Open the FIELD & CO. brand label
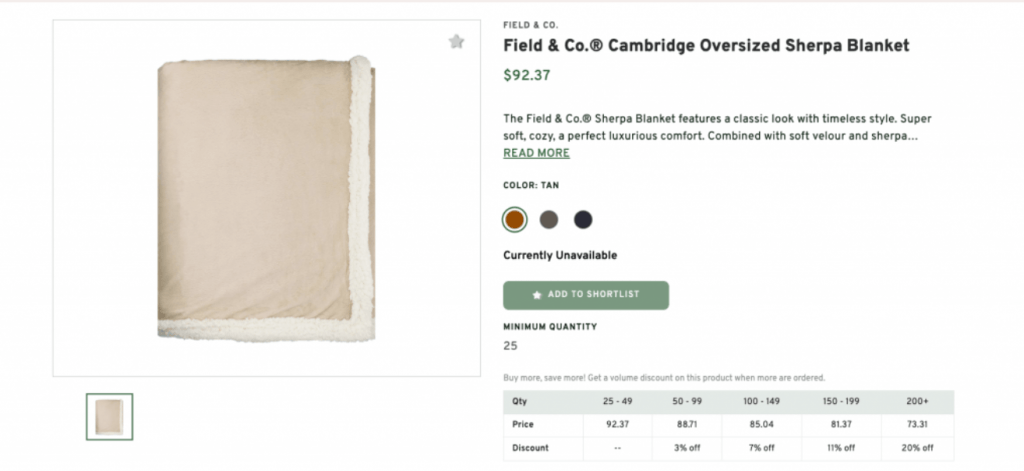 (x=530, y=25)
